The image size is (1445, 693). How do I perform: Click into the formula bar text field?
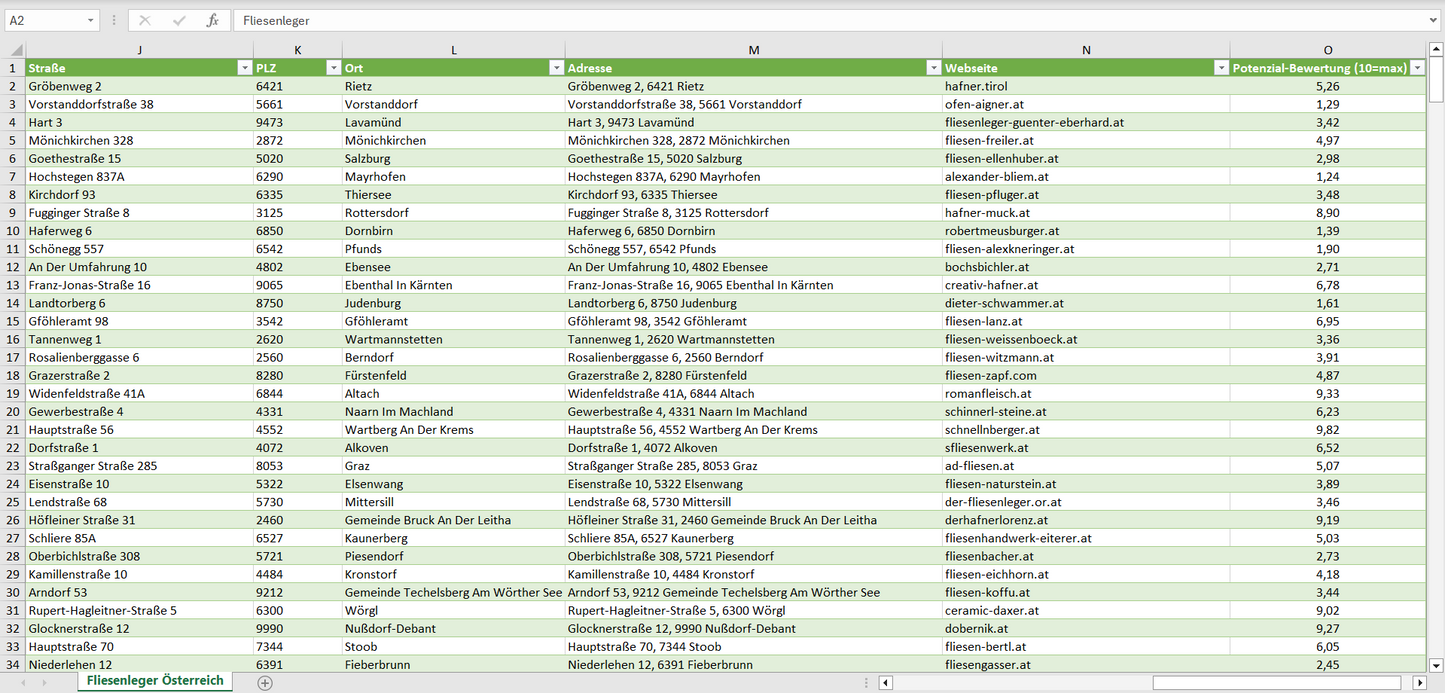point(800,20)
